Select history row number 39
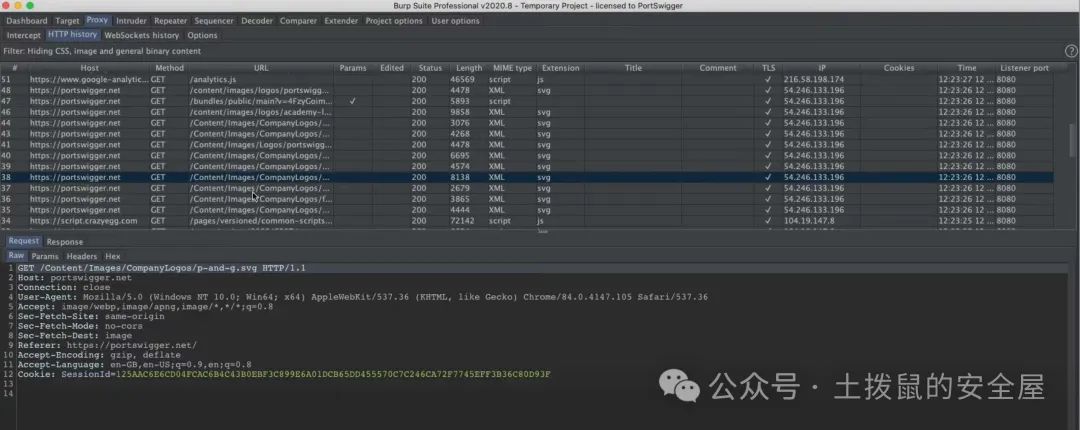The width and height of the screenshot is (1080, 430). [x=526, y=166]
